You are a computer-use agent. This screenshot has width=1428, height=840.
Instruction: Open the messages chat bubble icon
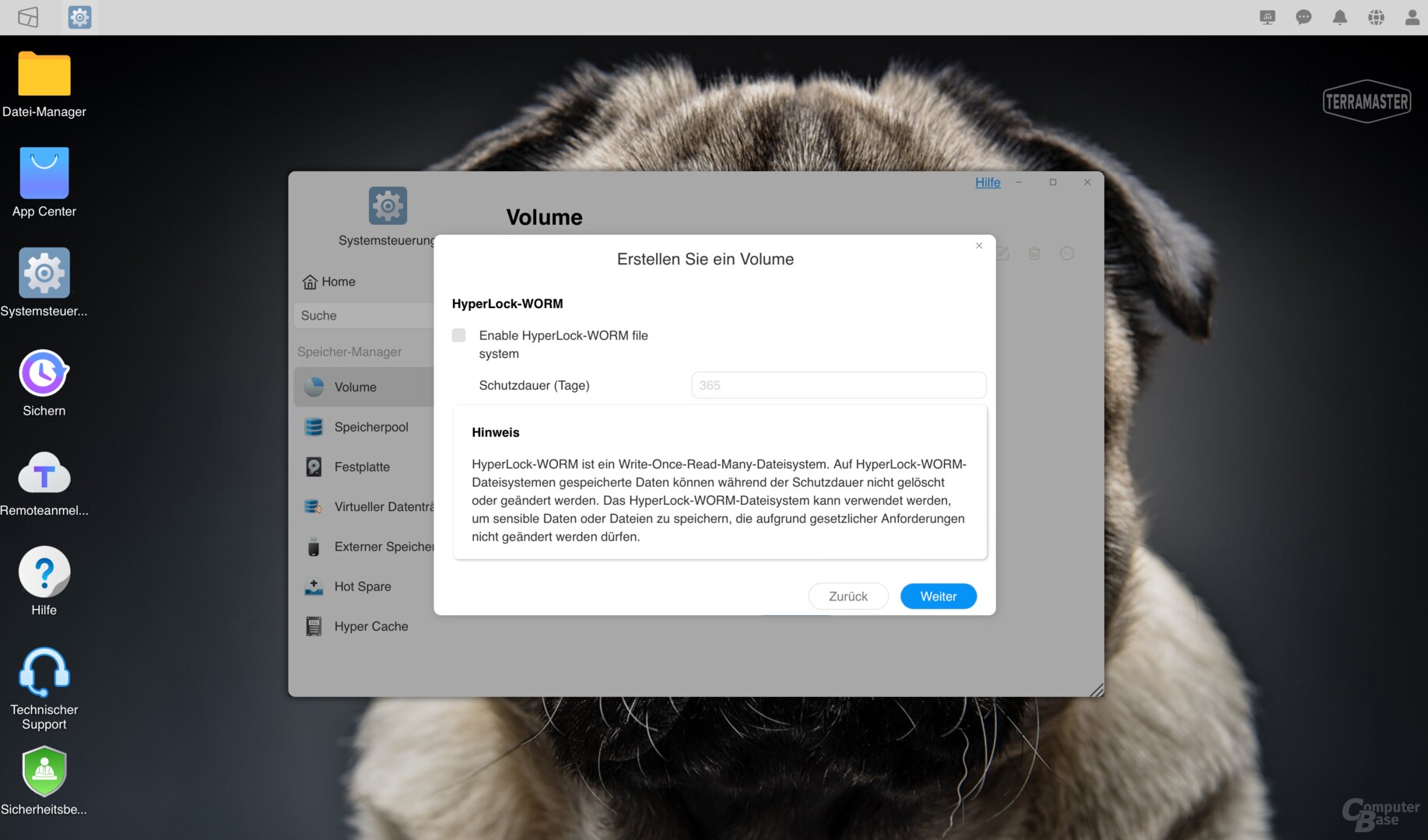[1303, 17]
